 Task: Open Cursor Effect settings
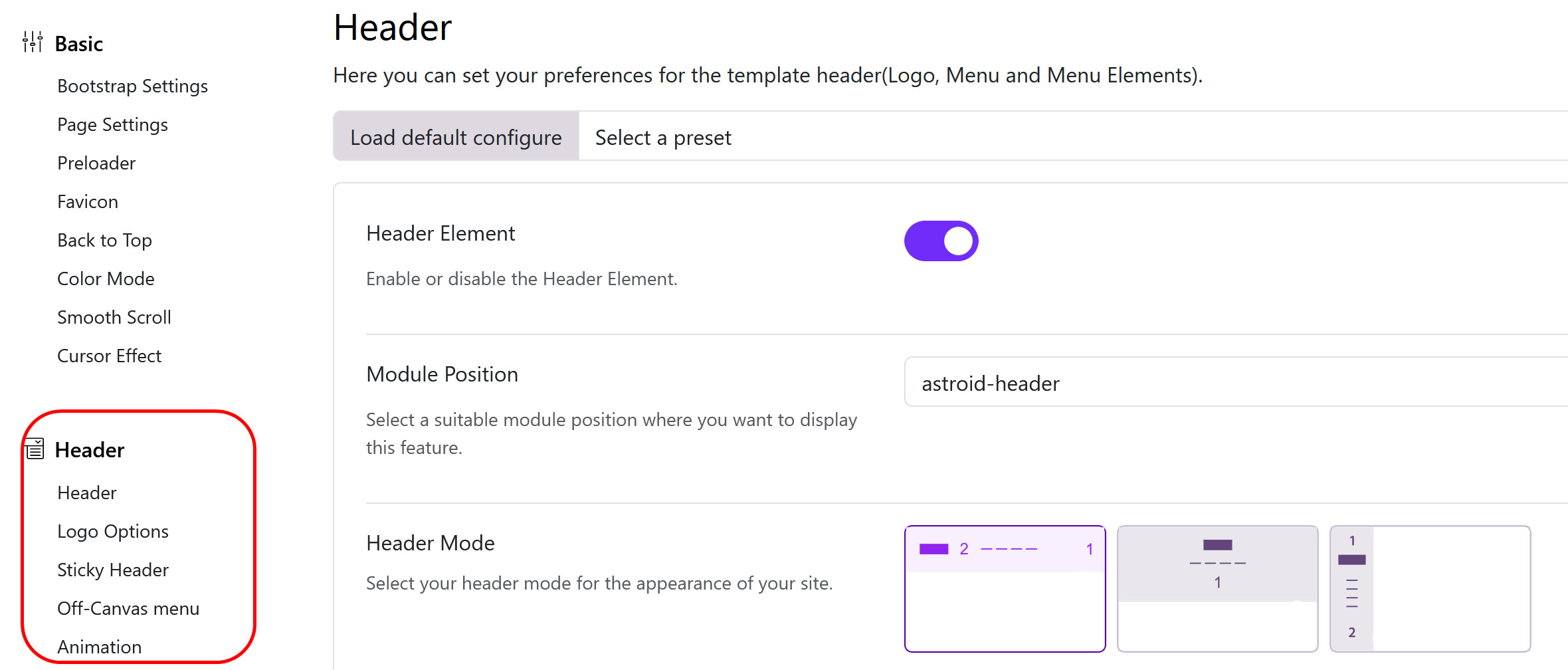coord(109,356)
